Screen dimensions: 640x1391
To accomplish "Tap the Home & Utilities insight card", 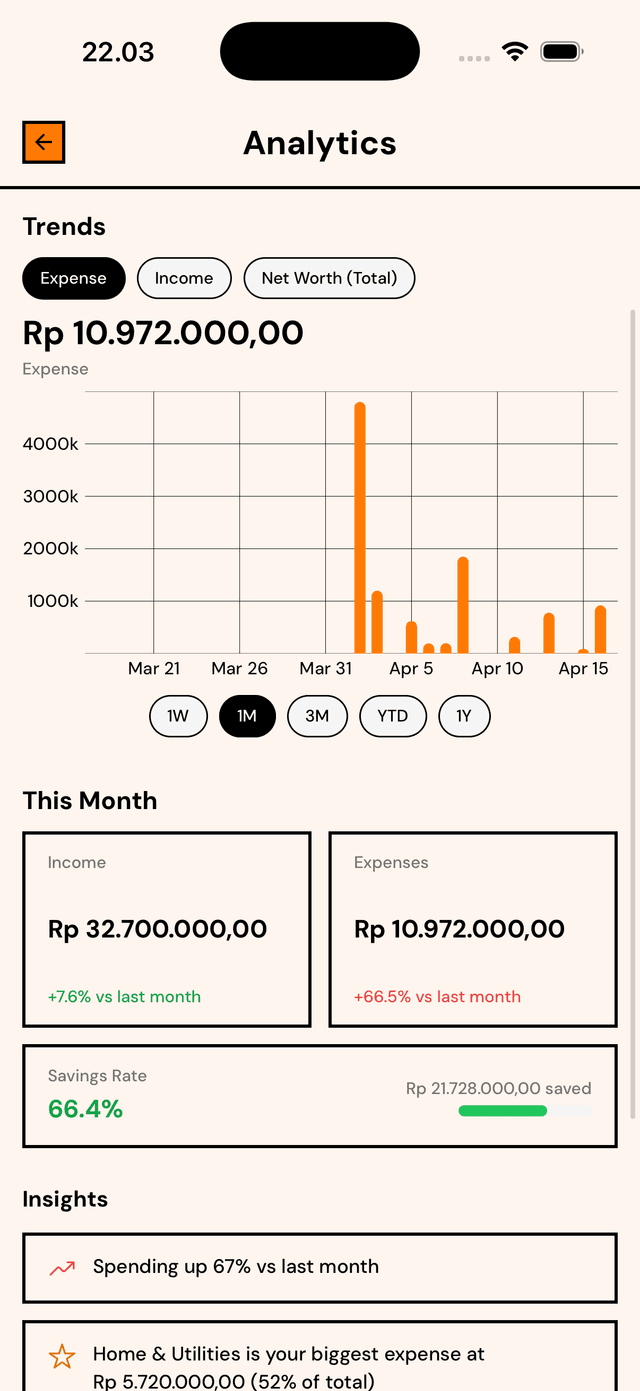I will point(320,1357).
